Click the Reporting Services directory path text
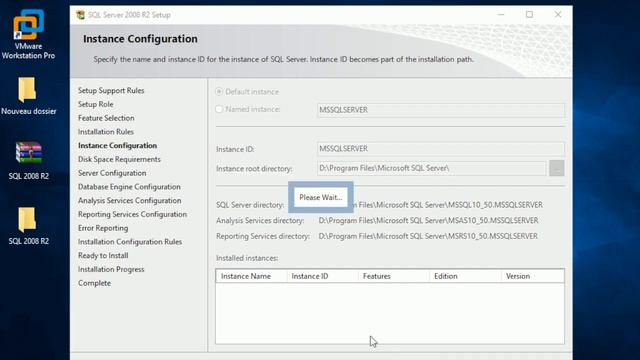 click(x=428, y=236)
